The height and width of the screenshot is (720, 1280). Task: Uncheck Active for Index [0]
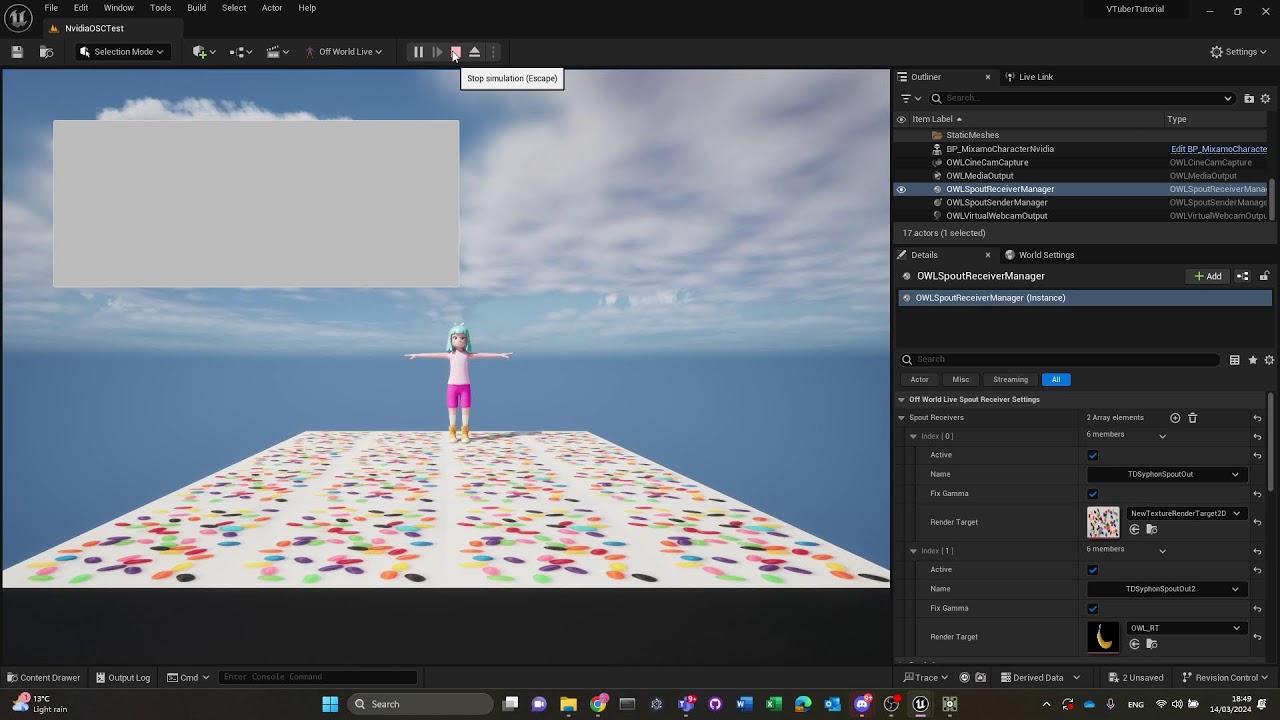point(1093,456)
